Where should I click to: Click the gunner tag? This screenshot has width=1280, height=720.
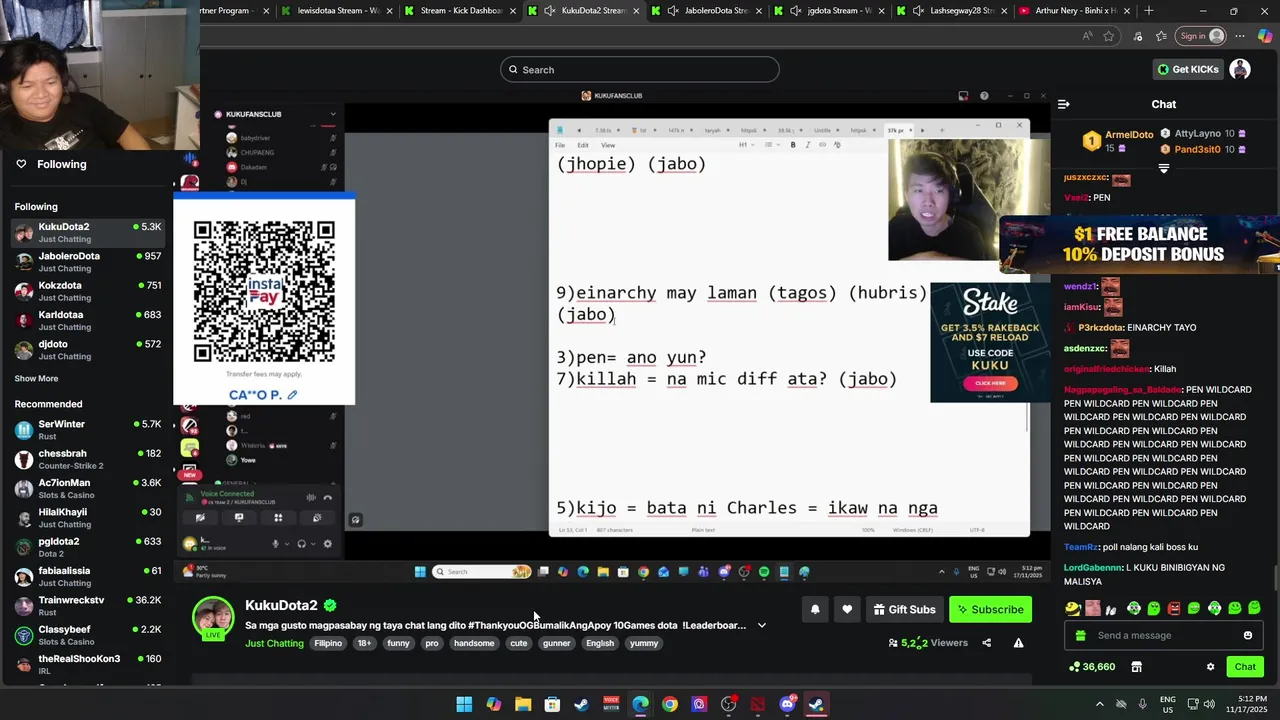[556, 643]
